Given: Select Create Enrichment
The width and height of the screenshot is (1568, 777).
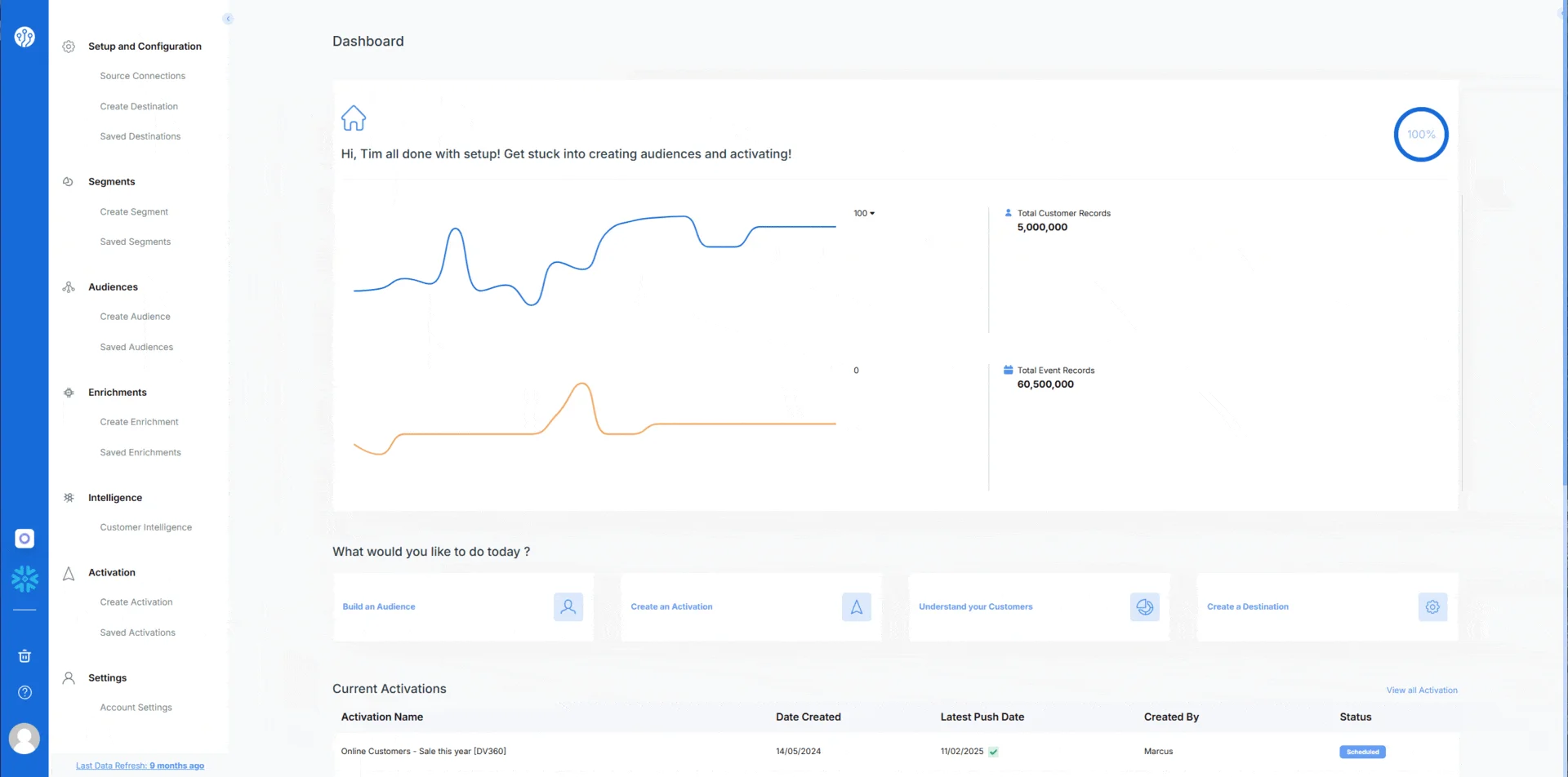Looking at the screenshot, I should 139,422.
